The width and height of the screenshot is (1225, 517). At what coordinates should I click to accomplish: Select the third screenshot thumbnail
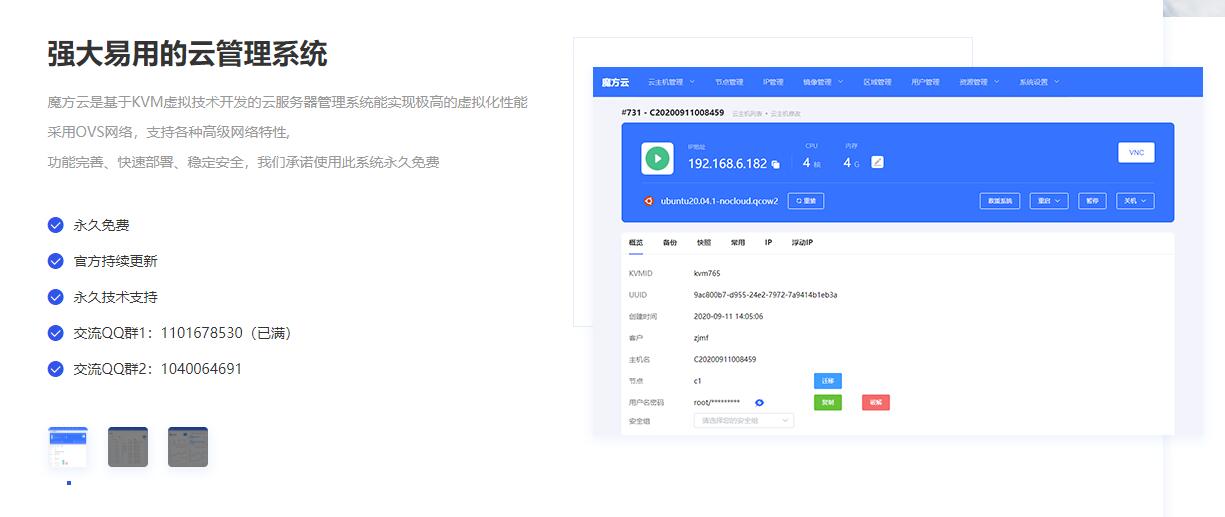[x=188, y=447]
